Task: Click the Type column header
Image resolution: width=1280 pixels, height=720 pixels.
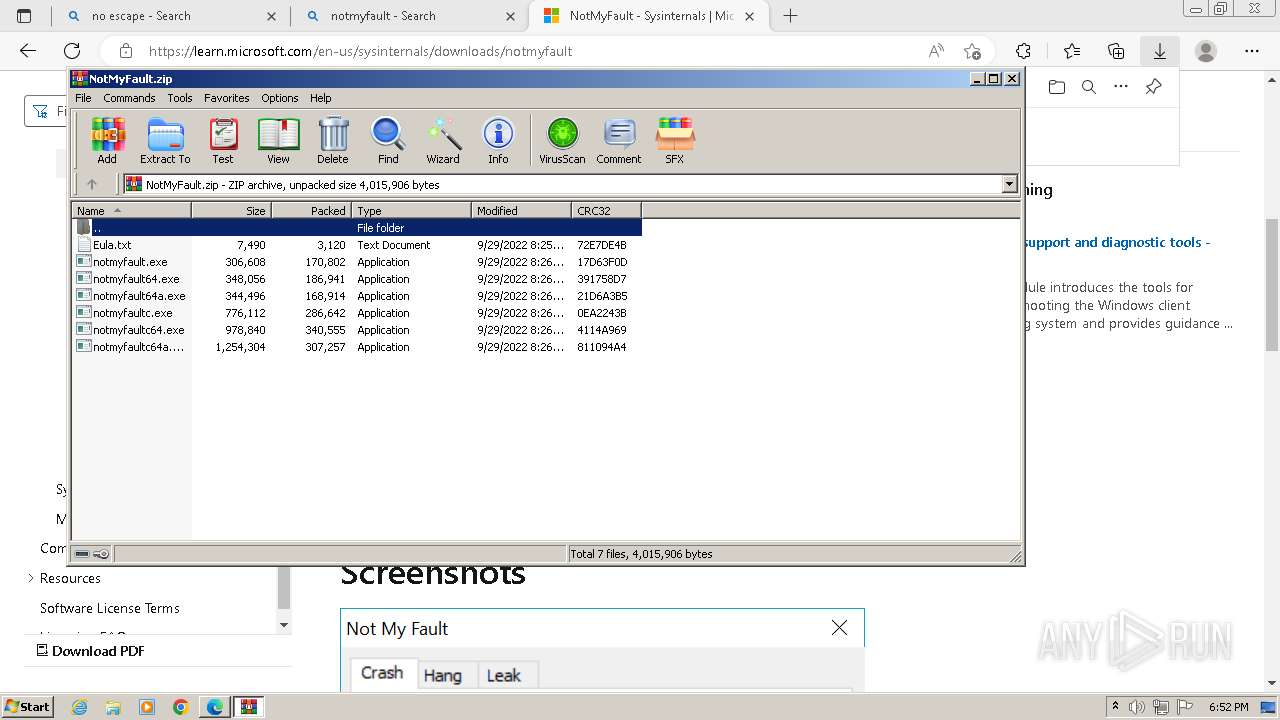Action: (x=411, y=210)
